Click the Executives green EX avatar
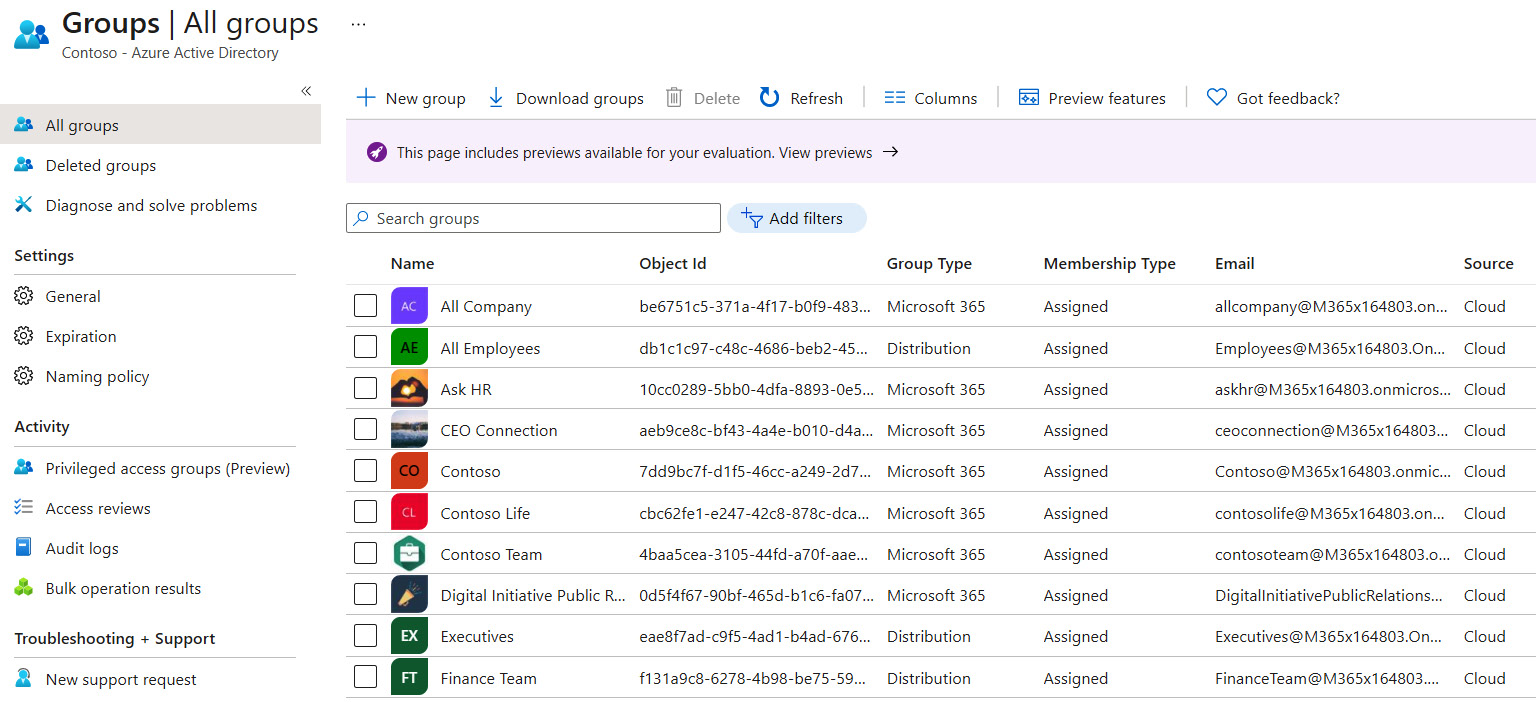 [x=409, y=636]
